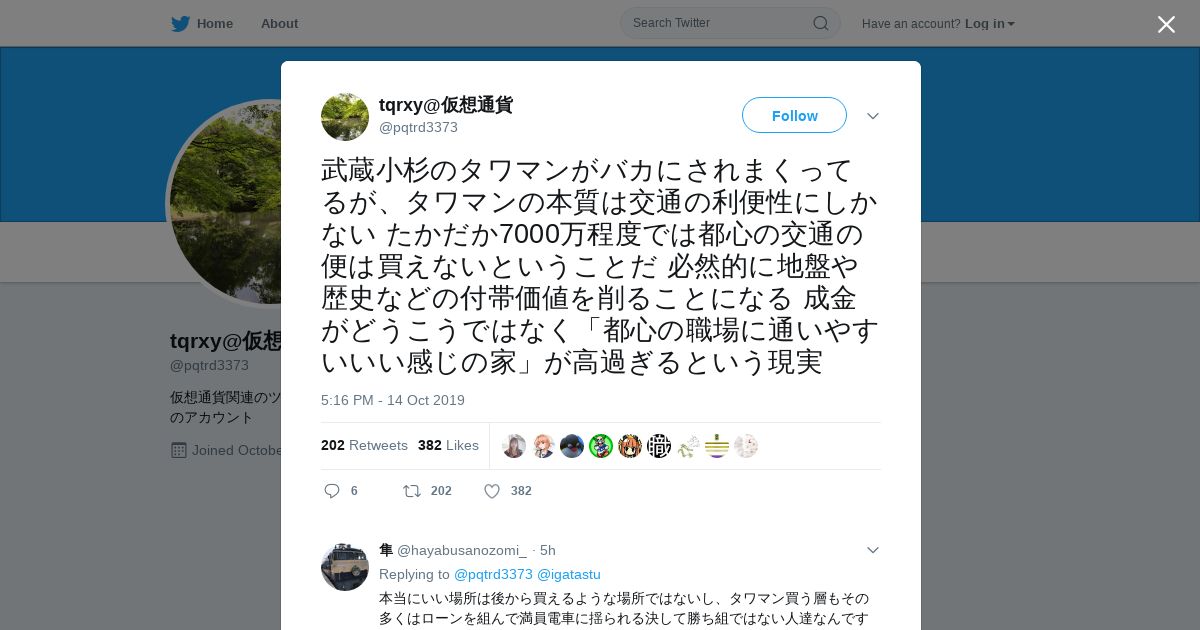1200x630 pixels.
Task: Click the first liker avatar thumbnail
Action: [x=514, y=446]
